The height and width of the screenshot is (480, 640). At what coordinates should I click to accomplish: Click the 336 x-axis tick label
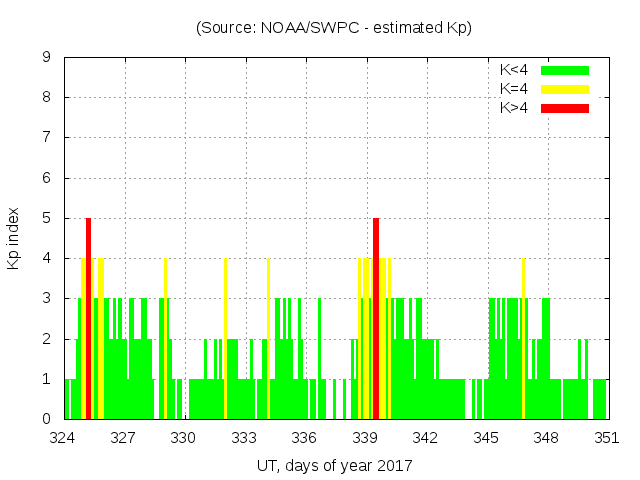pyautogui.click(x=305, y=437)
